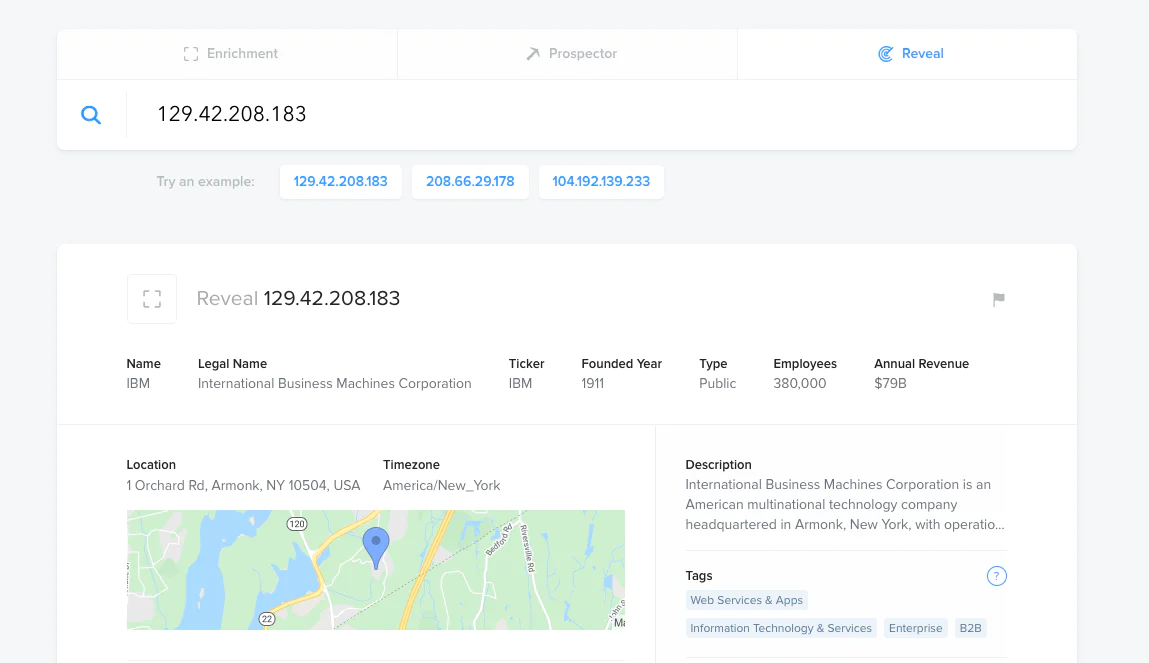The height and width of the screenshot is (663, 1149).
Task: Click the truncated company description text
Action: [x=845, y=504]
